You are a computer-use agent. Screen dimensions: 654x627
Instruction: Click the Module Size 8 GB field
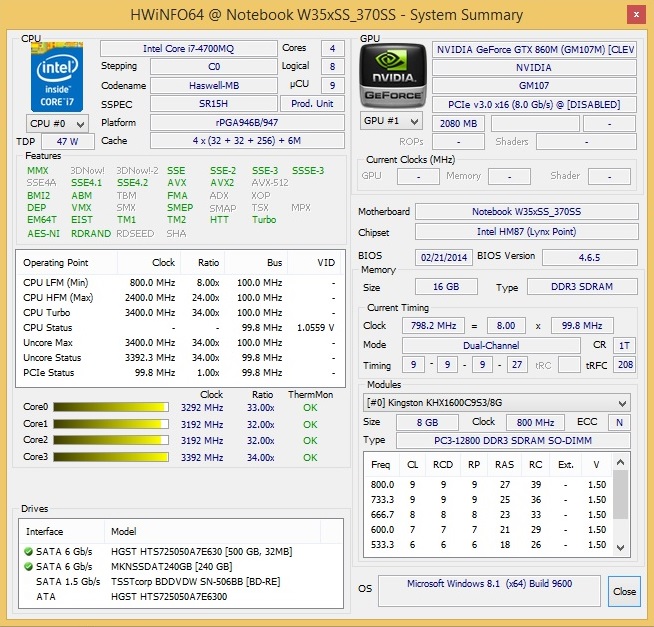[x=427, y=422]
